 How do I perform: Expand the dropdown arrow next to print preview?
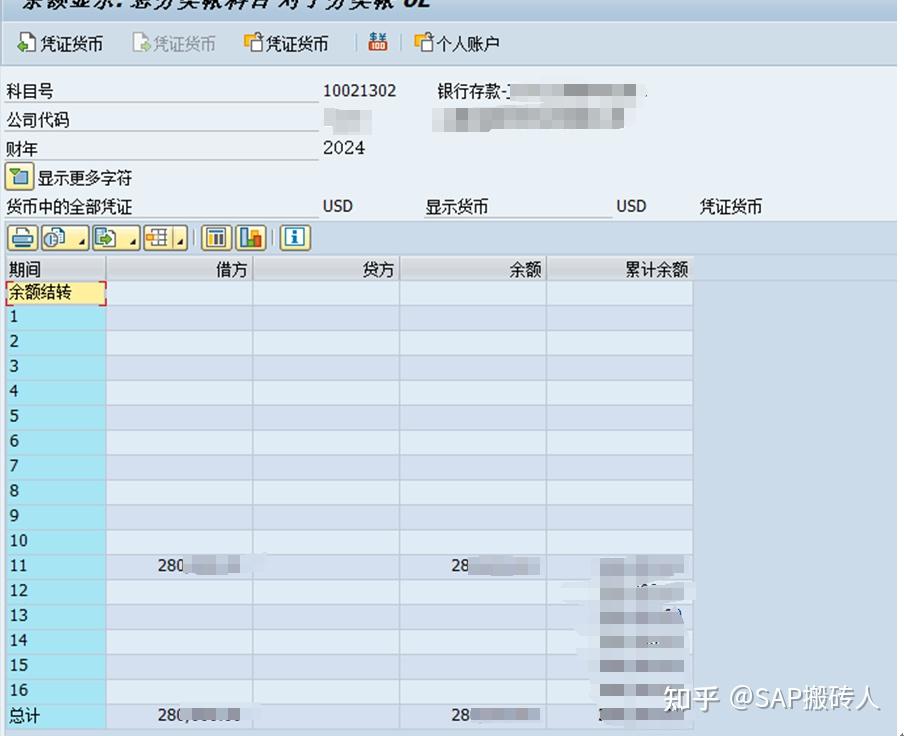82,243
